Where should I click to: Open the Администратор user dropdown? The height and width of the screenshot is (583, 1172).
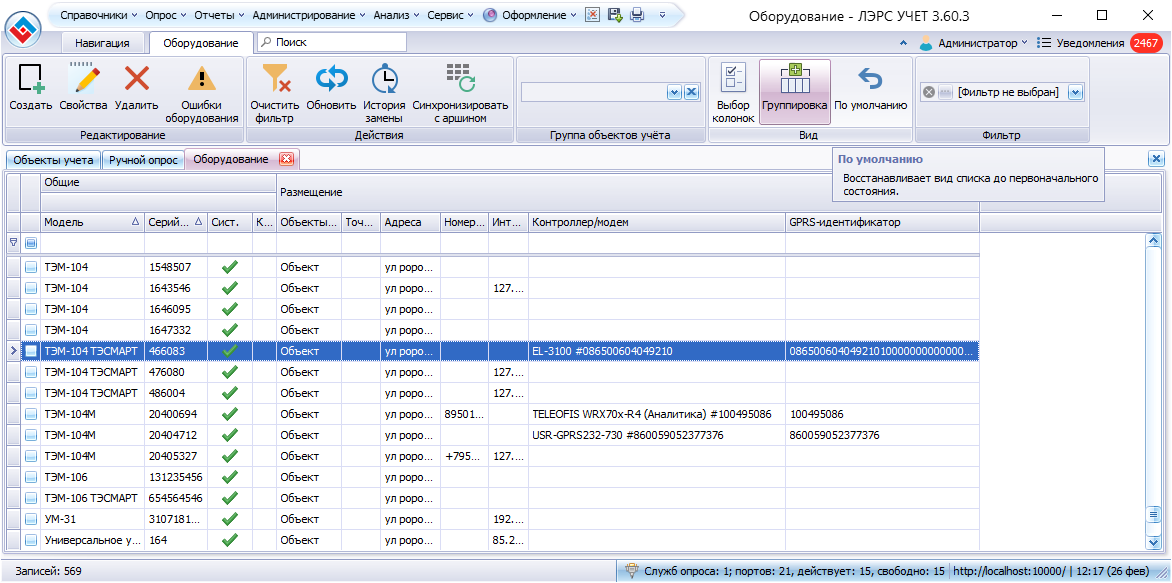click(x=973, y=43)
